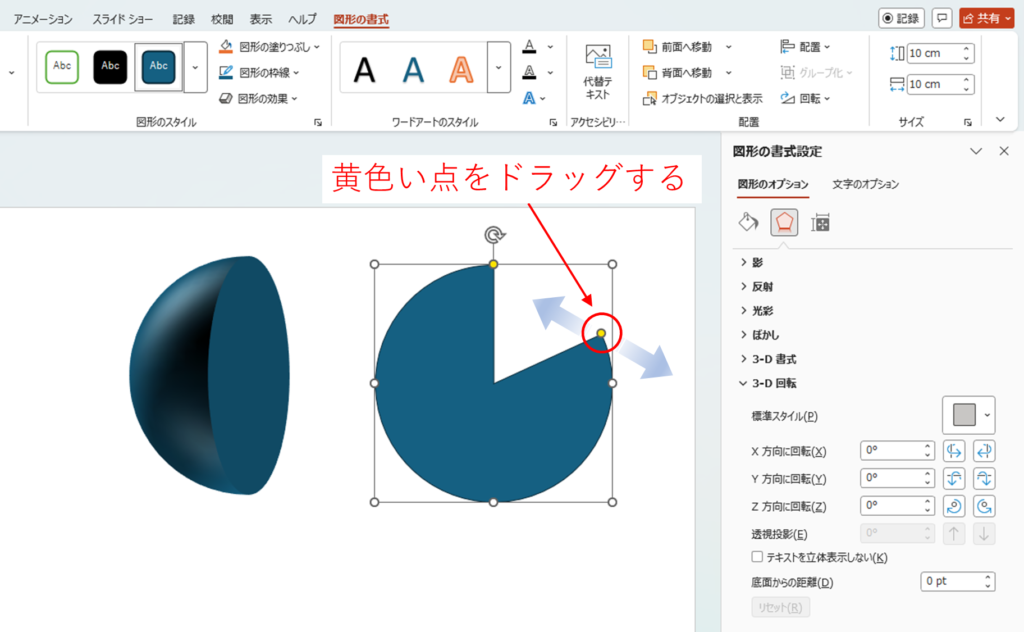Open オブジェクトの選択と表示 selection pane

pyautogui.click(x=703, y=99)
